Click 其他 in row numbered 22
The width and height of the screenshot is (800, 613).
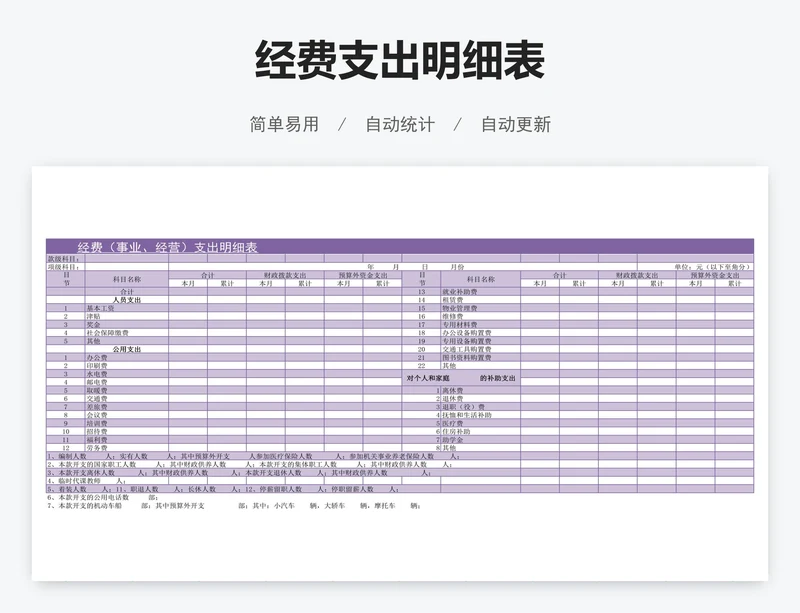(x=449, y=366)
